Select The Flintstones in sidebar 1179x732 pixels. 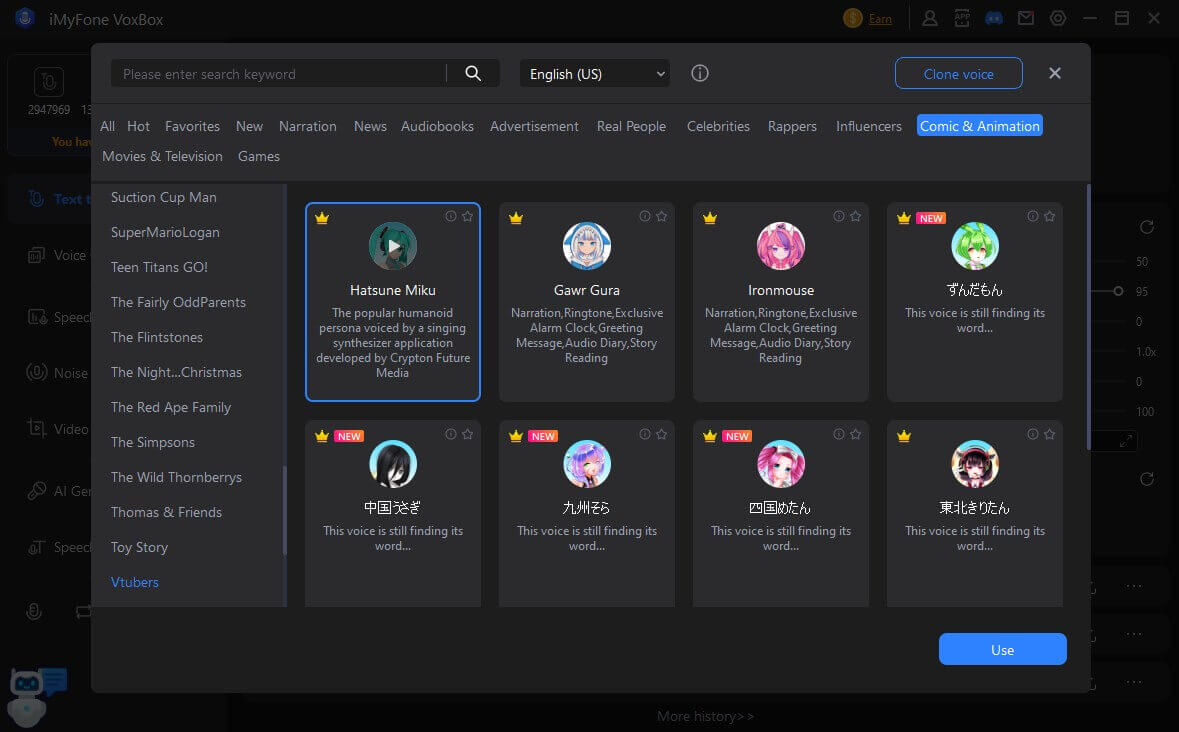click(x=156, y=337)
